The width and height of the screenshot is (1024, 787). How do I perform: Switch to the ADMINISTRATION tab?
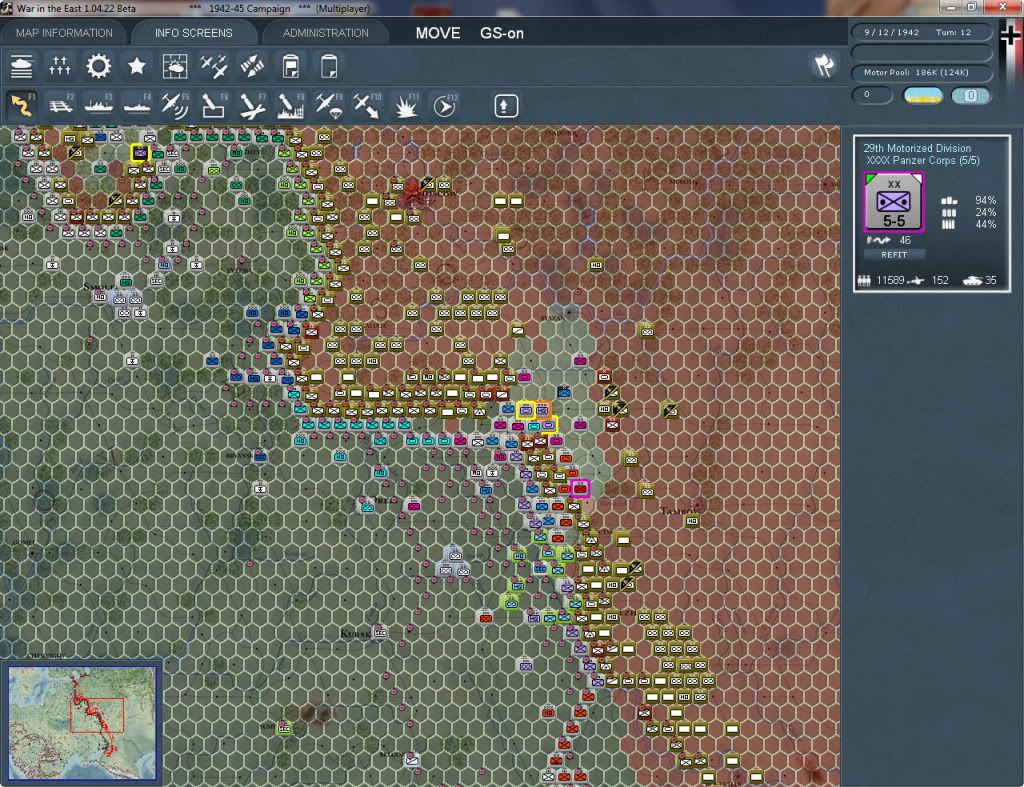tap(325, 33)
